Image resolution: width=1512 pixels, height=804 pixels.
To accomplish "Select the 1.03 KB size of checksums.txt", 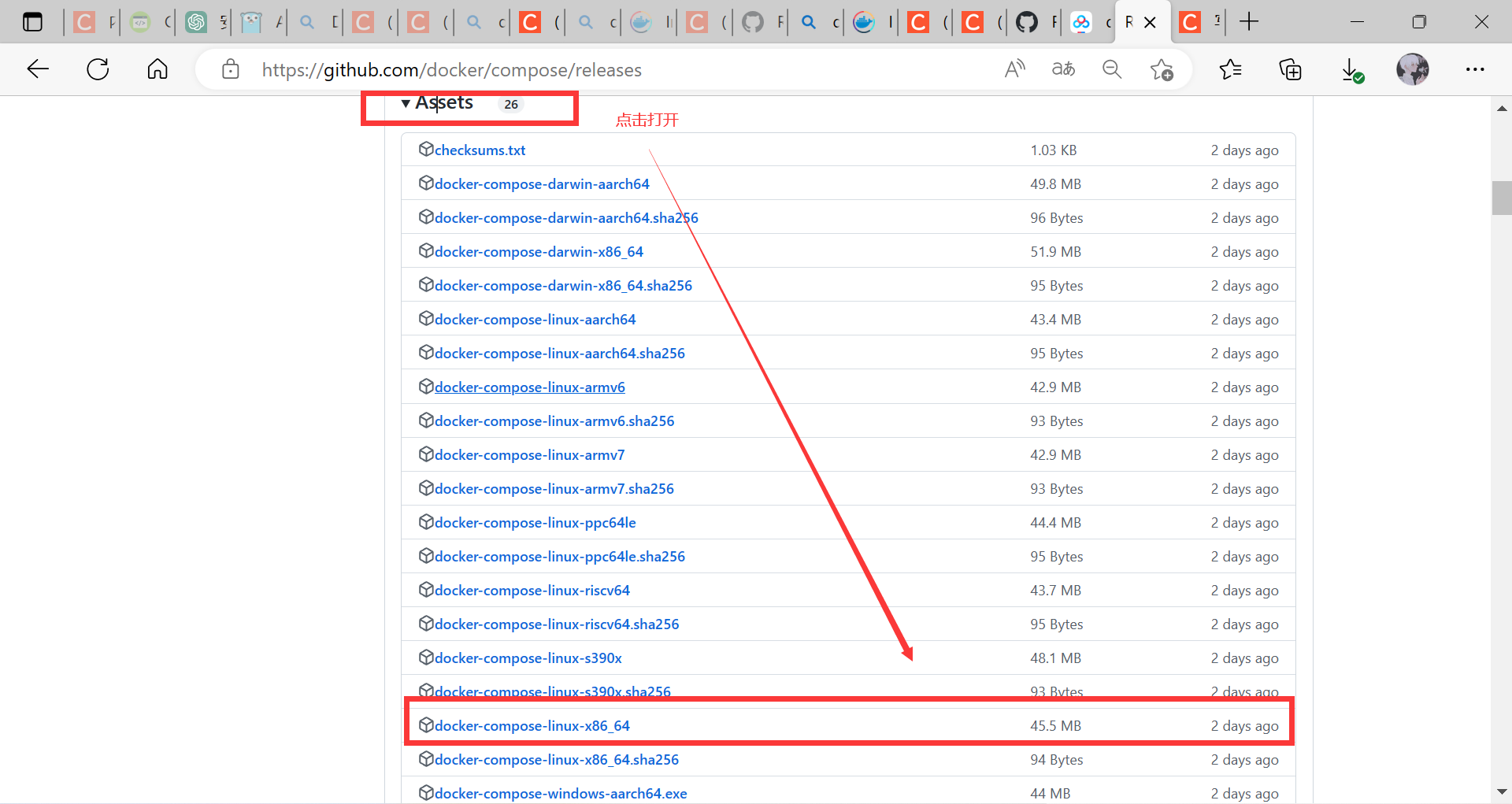I will (x=1053, y=150).
